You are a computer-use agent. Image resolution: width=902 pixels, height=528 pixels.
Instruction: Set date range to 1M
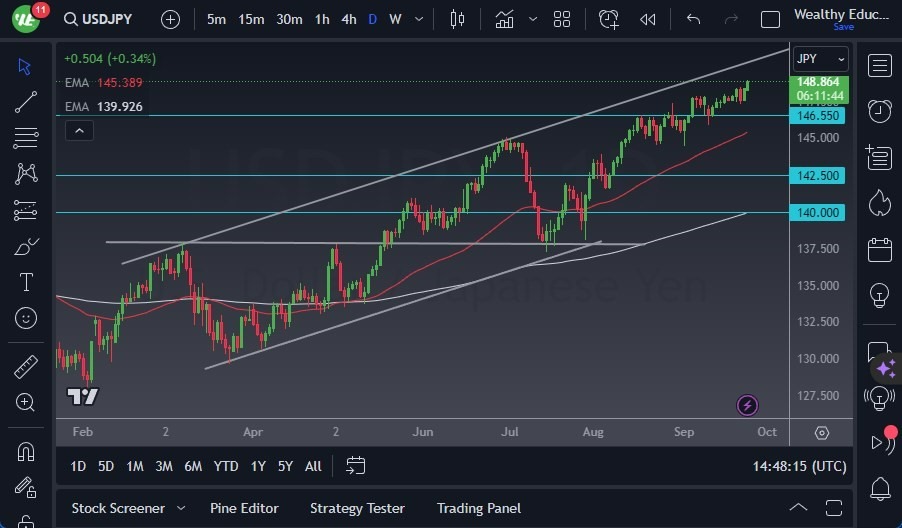[x=135, y=466]
